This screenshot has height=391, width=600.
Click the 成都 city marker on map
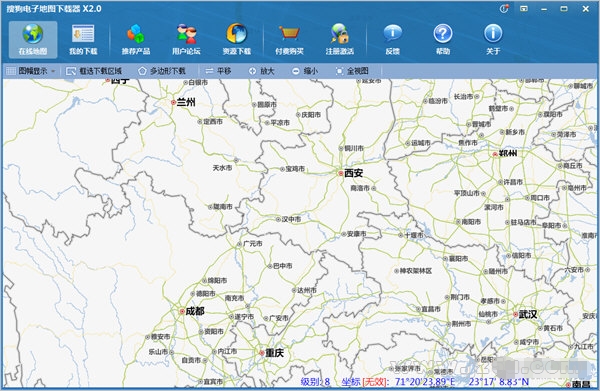tap(182, 311)
